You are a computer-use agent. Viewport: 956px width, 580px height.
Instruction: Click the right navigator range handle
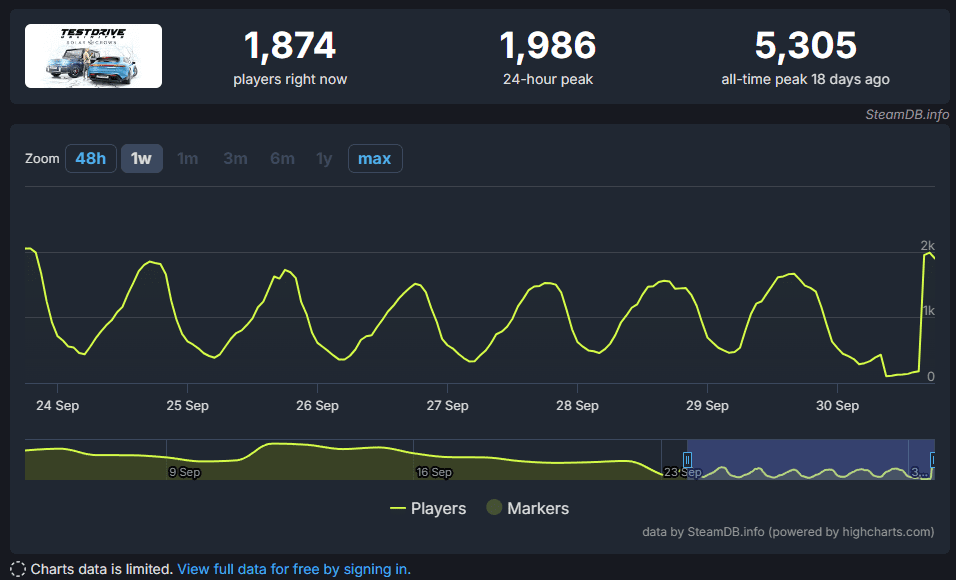click(933, 459)
